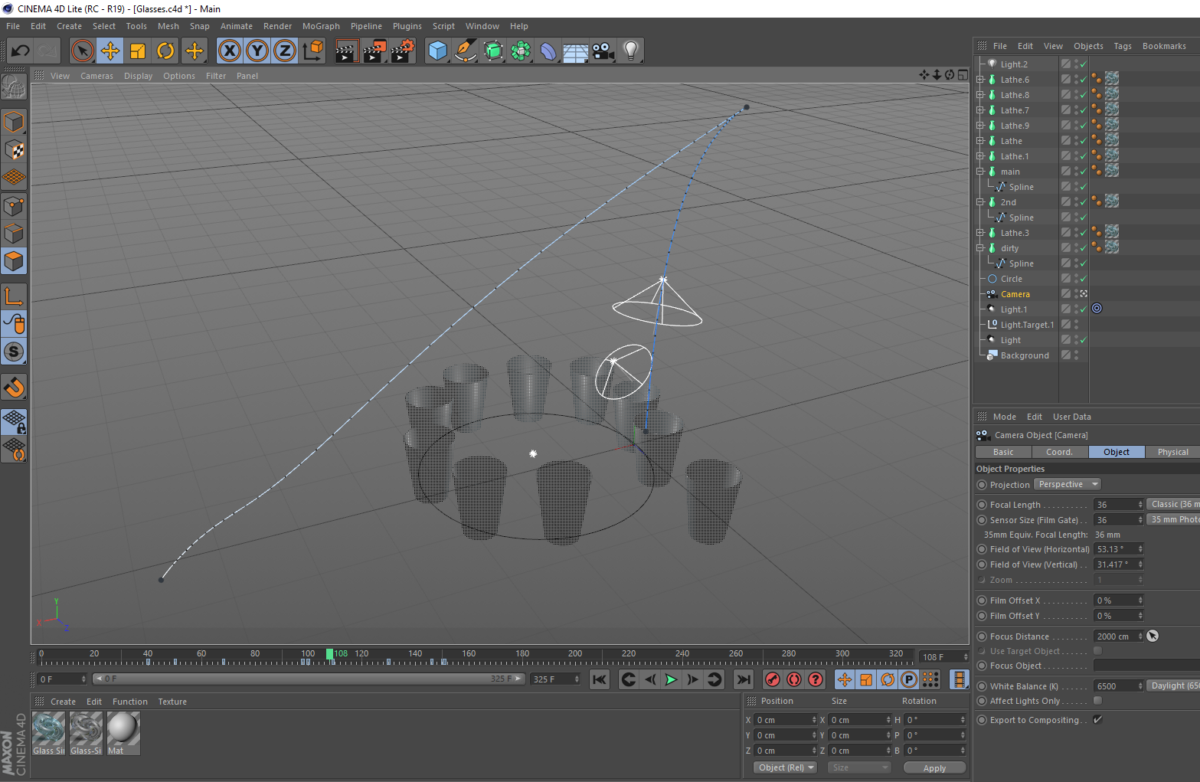The width and height of the screenshot is (1200, 782).
Task: Open the Render menu
Action: (278, 26)
